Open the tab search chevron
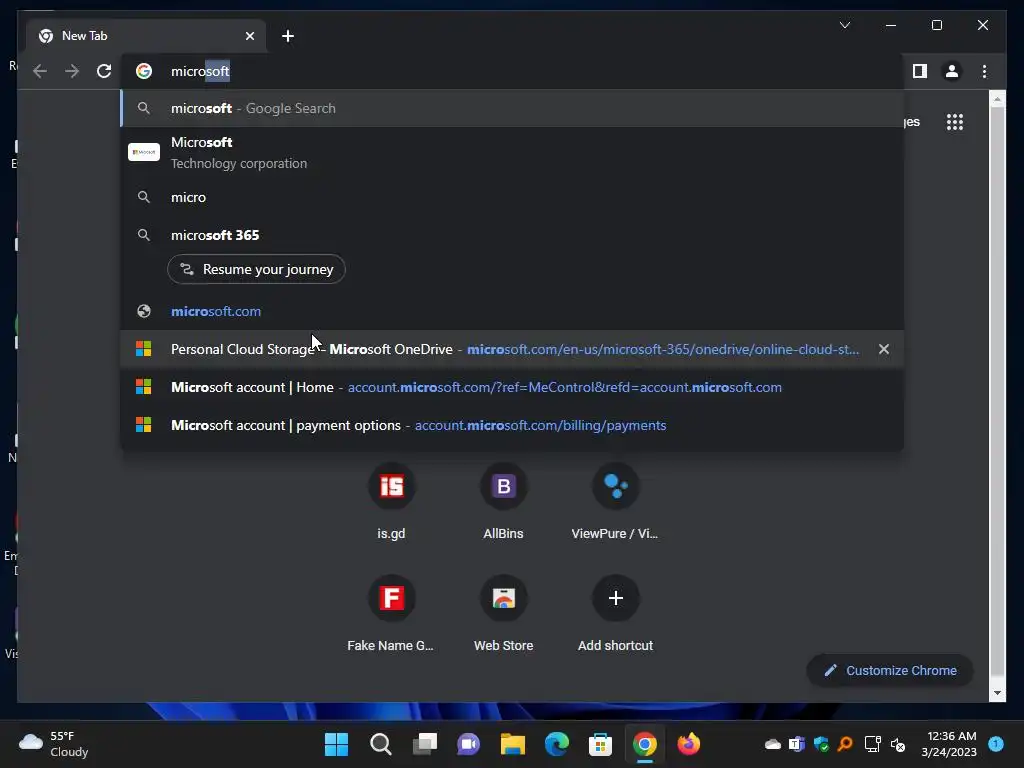 click(x=844, y=25)
